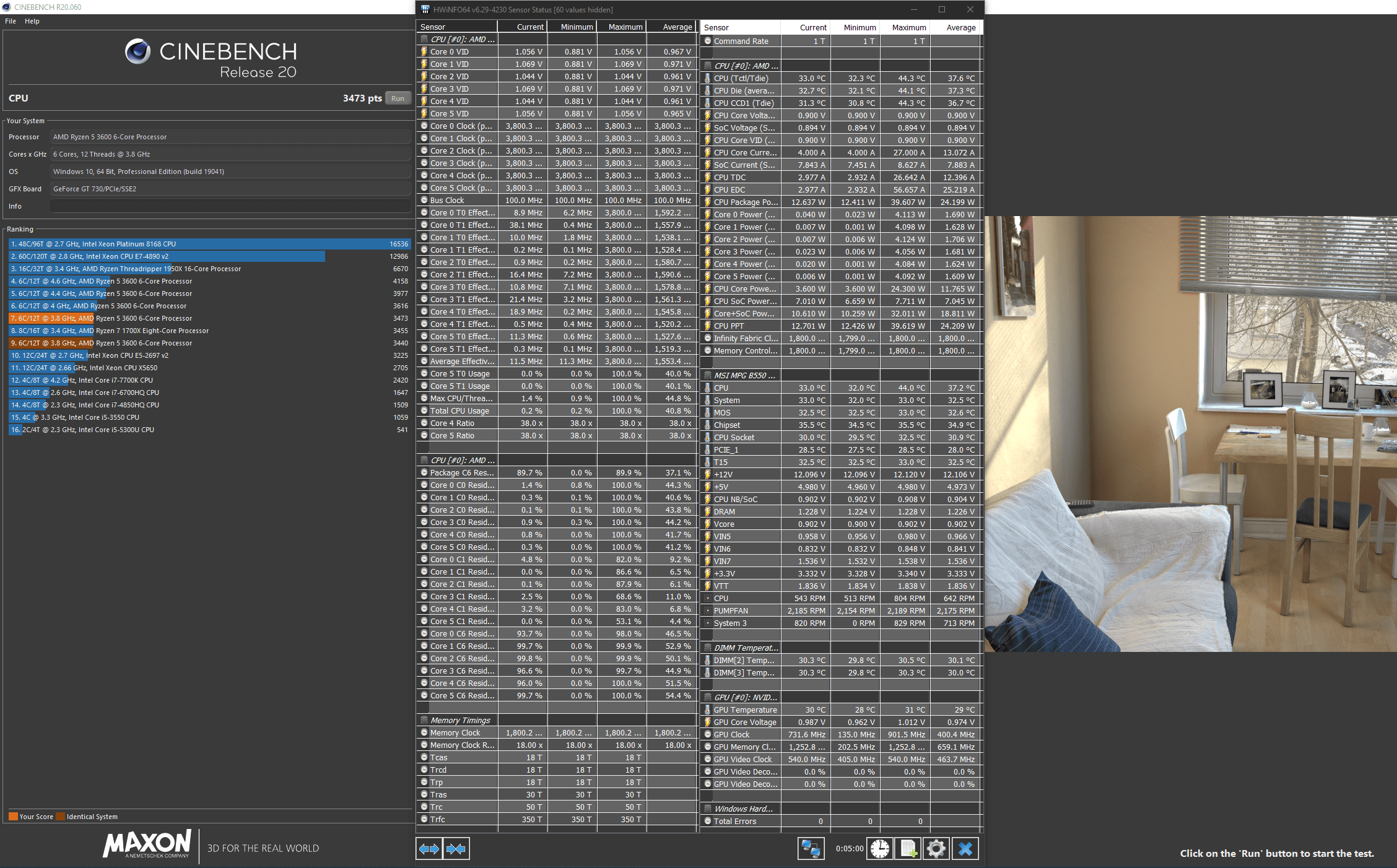Click the HWiNFO settings gear icon
The width and height of the screenshot is (1397, 868).
pyautogui.click(x=938, y=849)
